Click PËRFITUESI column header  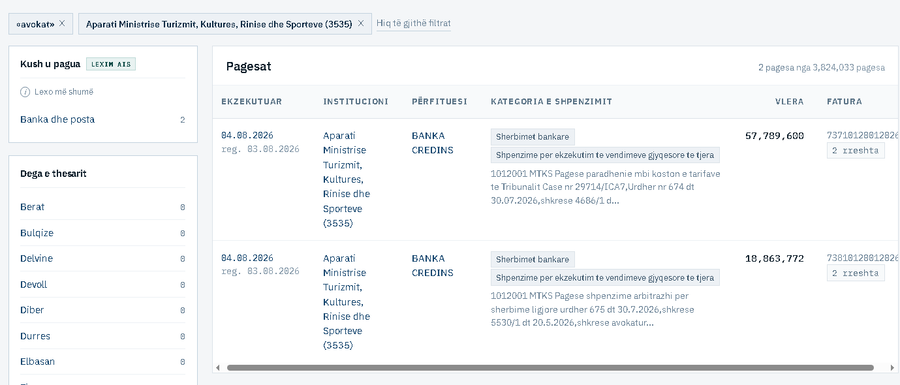[439, 102]
